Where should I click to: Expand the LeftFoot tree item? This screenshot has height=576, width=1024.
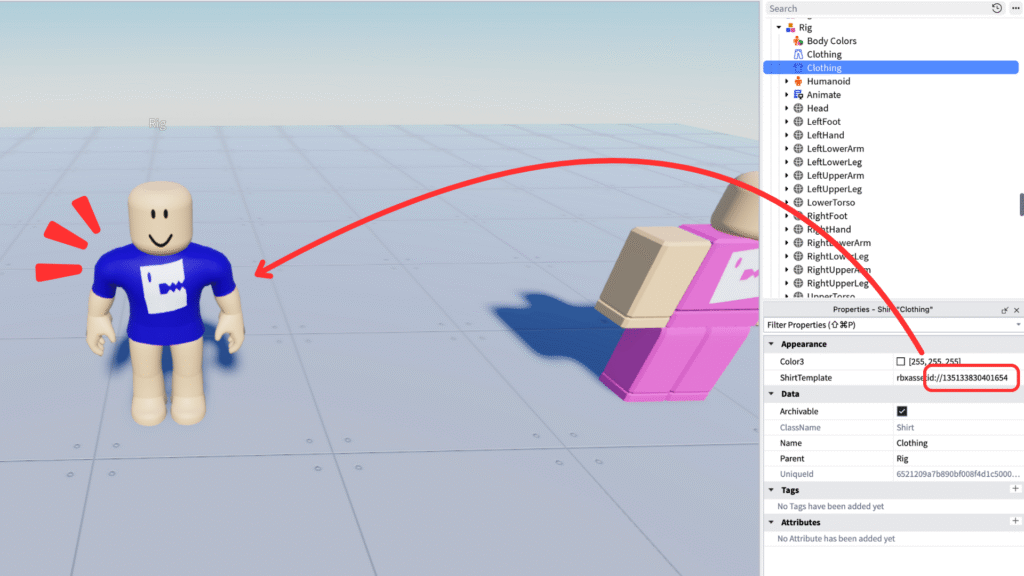click(787, 122)
